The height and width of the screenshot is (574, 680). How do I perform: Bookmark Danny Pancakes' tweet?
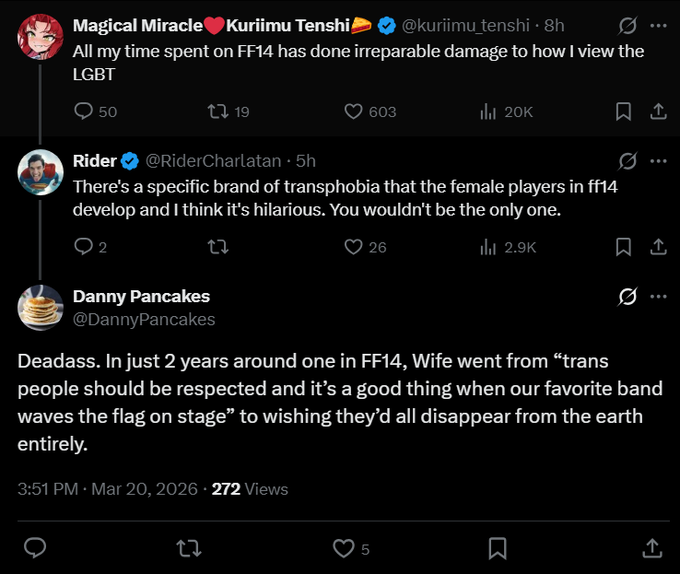(x=496, y=548)
